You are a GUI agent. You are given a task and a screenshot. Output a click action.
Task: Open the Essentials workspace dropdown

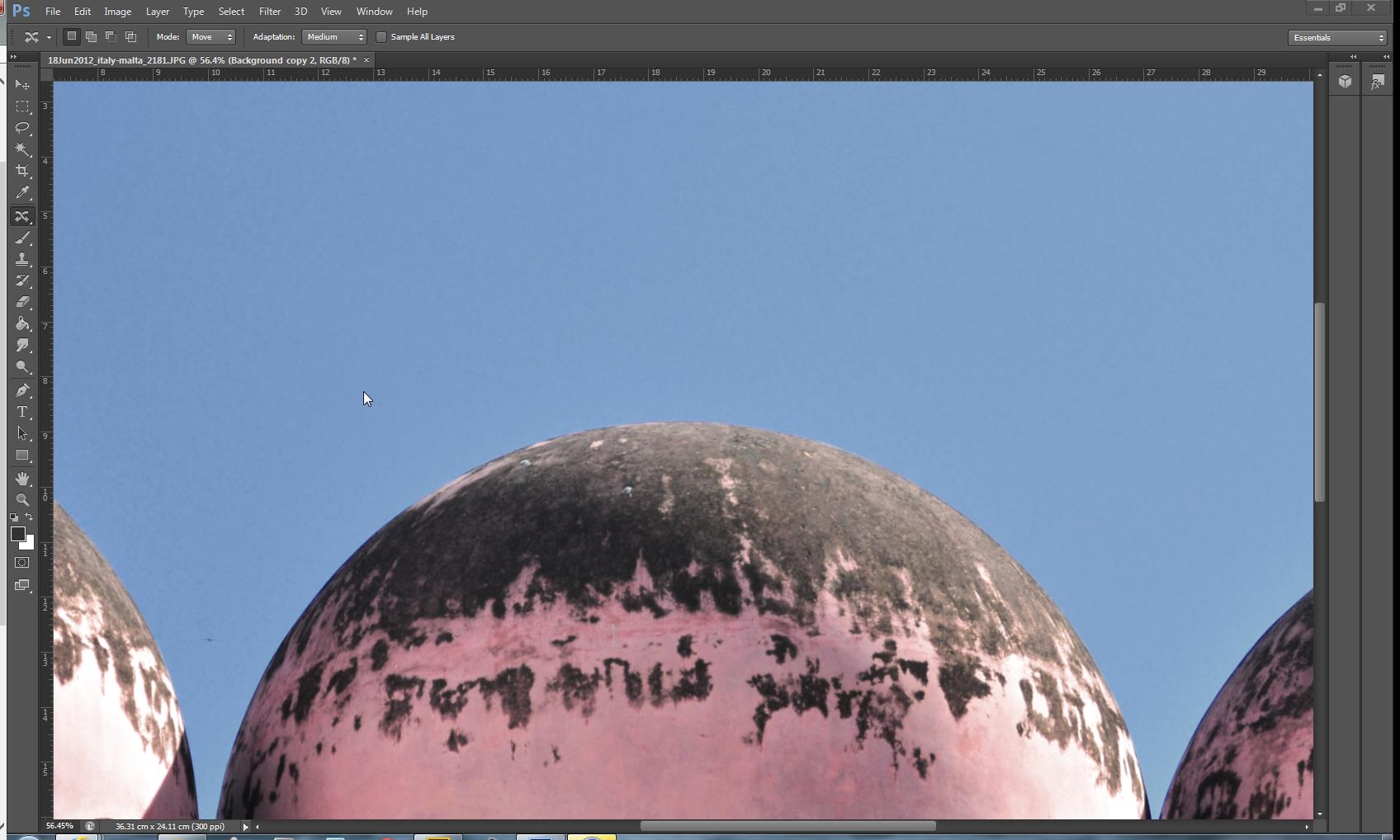[1337, 38]
